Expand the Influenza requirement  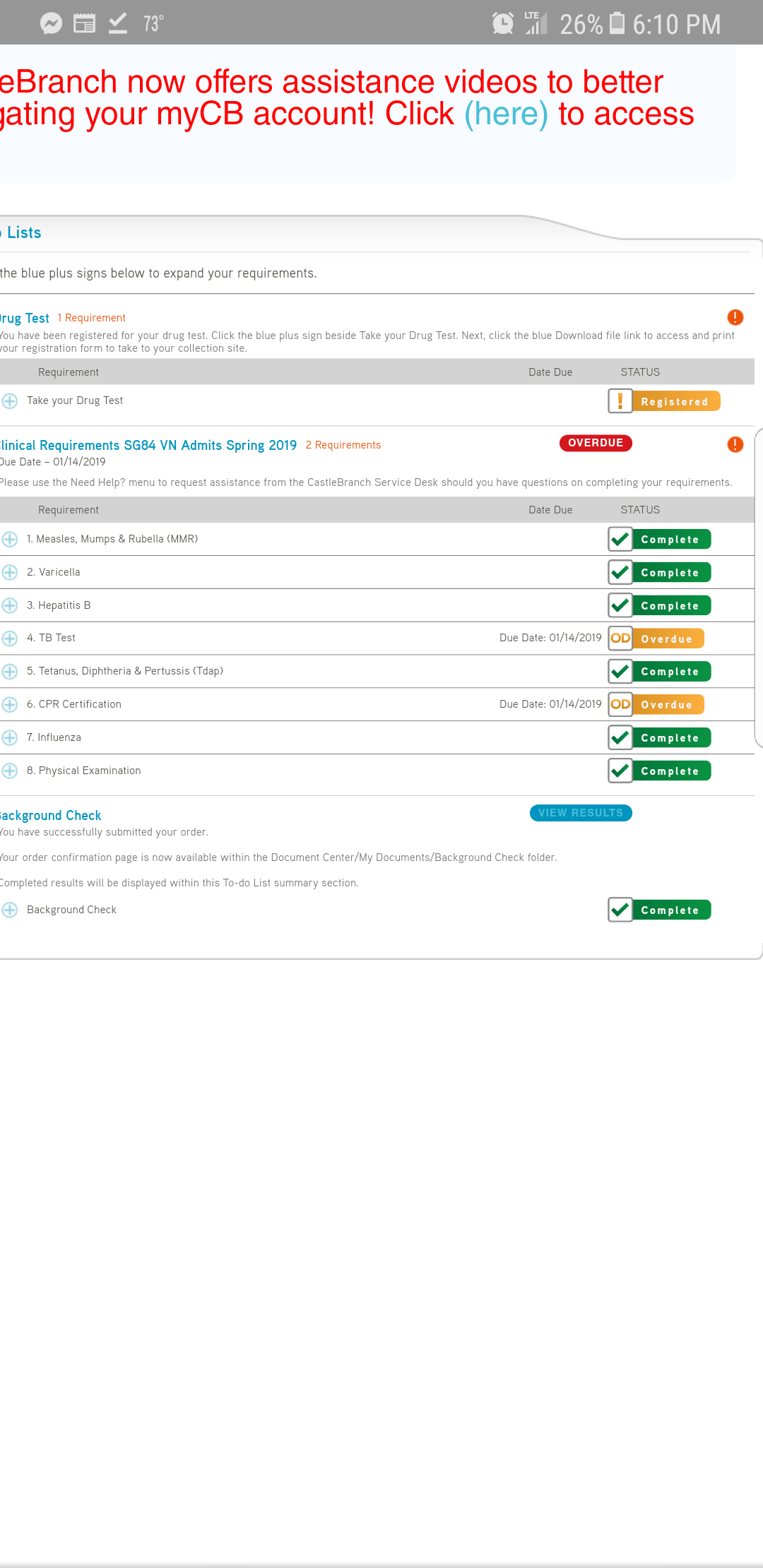(9, 738)
